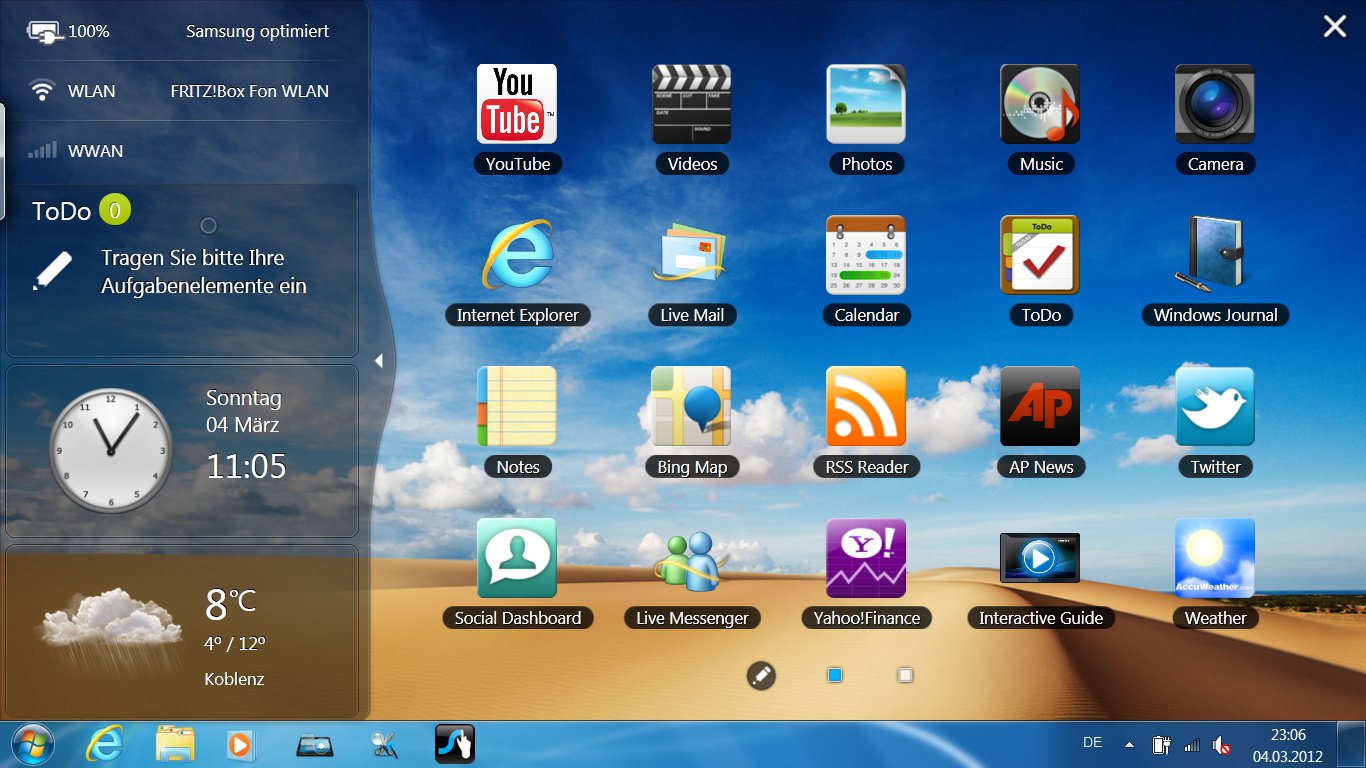Viewport: 1366px width, 768px height.
Task: Launch the Twitter app icon
Action: [x=1215, y=407]
